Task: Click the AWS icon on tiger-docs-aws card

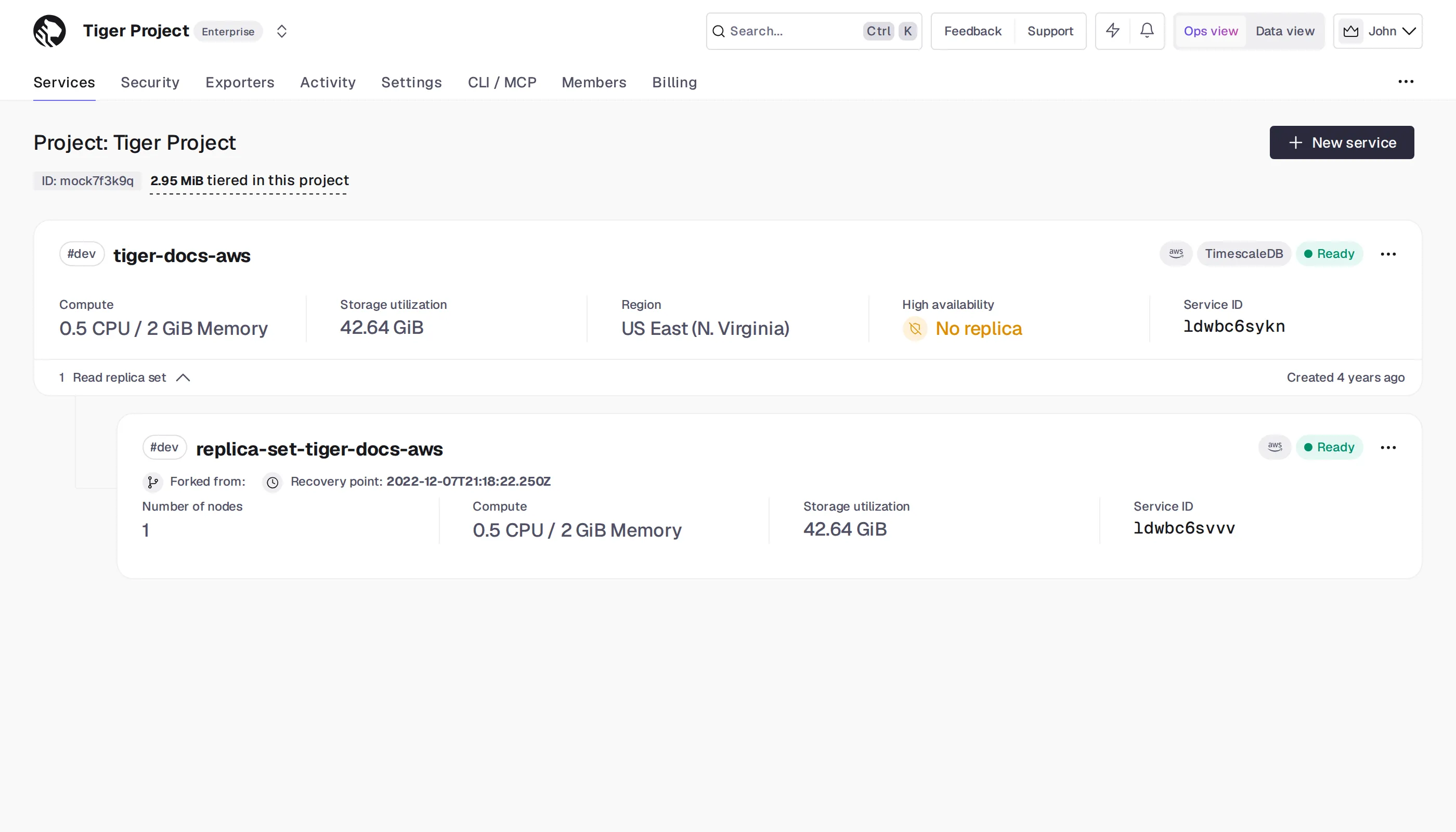Action: coord(1176,253)
